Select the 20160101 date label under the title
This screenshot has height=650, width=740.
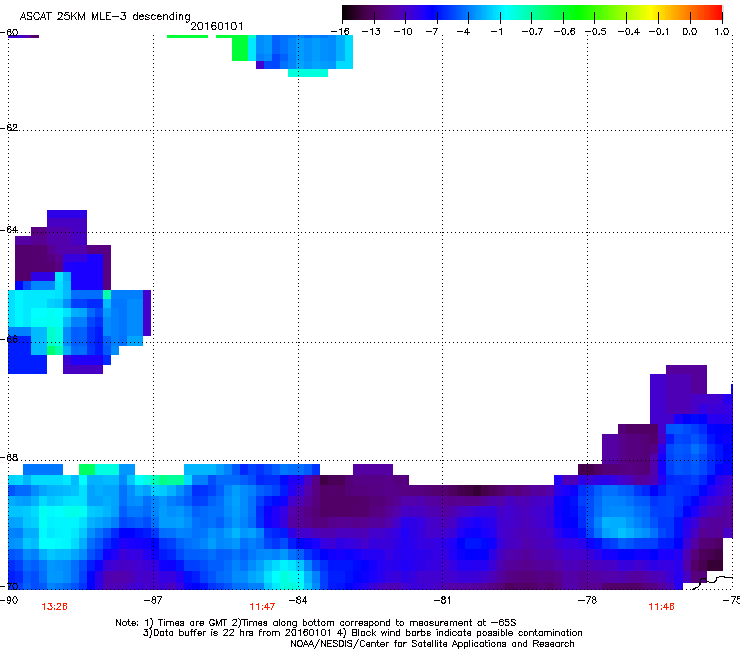[x=217, y=26]
